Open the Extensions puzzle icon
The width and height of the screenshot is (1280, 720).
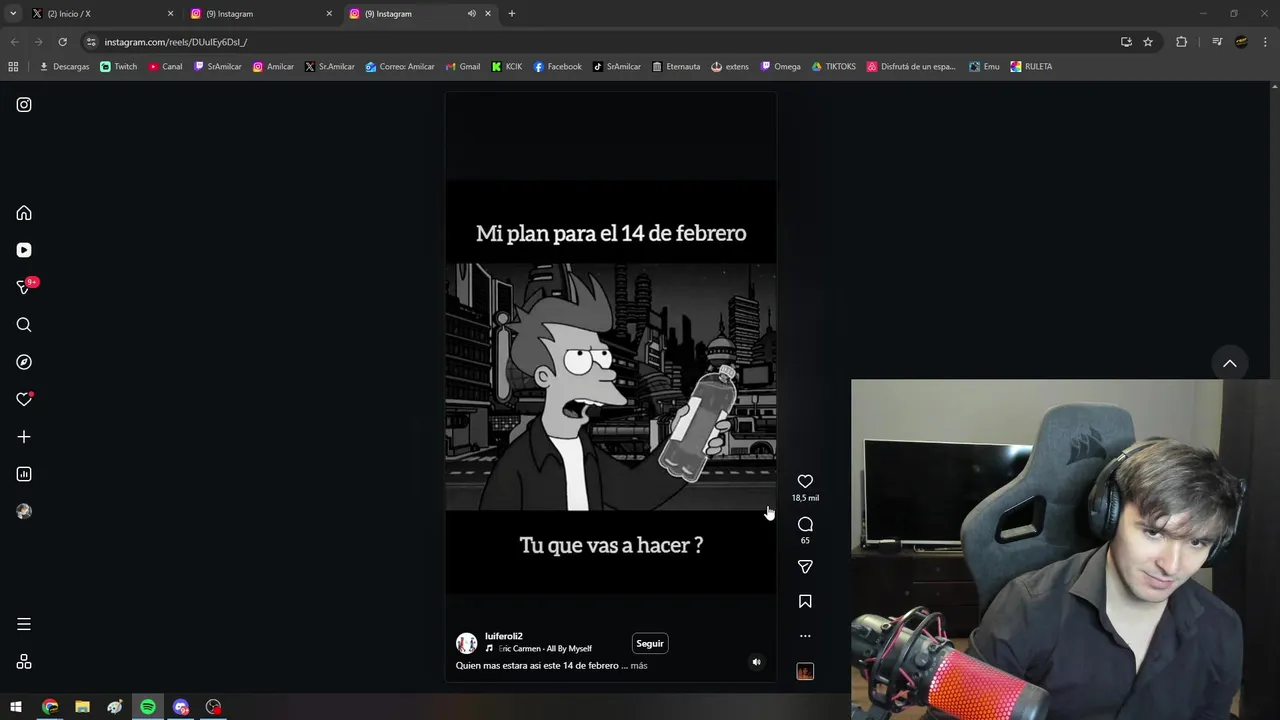click(1181, 42)
